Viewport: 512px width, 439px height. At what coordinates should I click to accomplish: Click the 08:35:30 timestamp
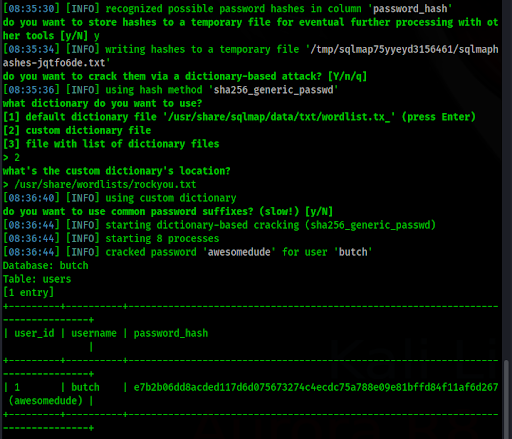(31, 8)
